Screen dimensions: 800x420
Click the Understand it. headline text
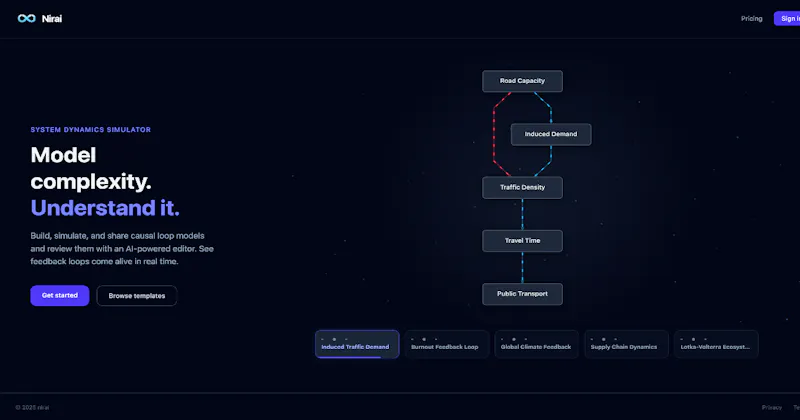[x=105, y=208]
